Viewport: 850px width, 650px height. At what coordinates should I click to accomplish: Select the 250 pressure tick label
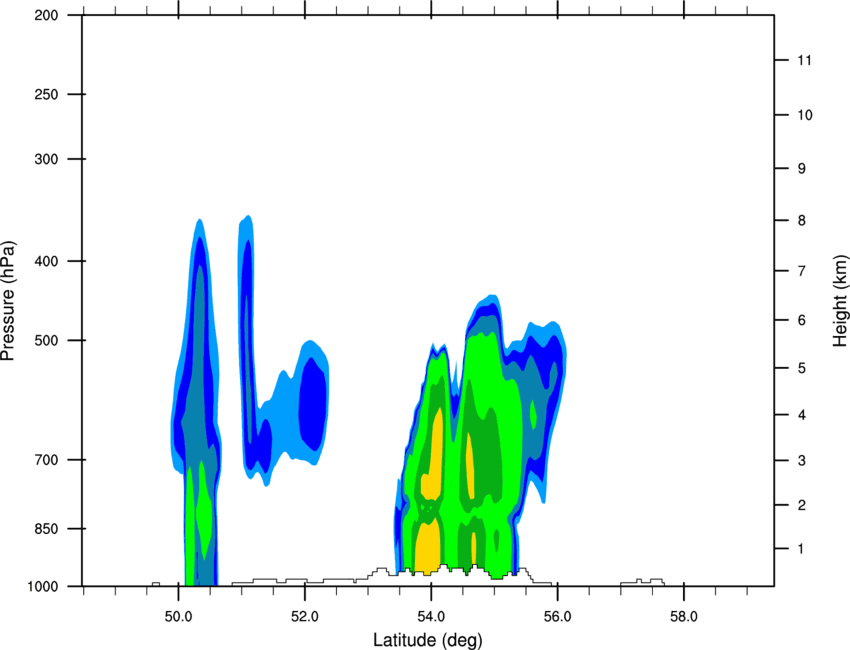coord(46,94)
